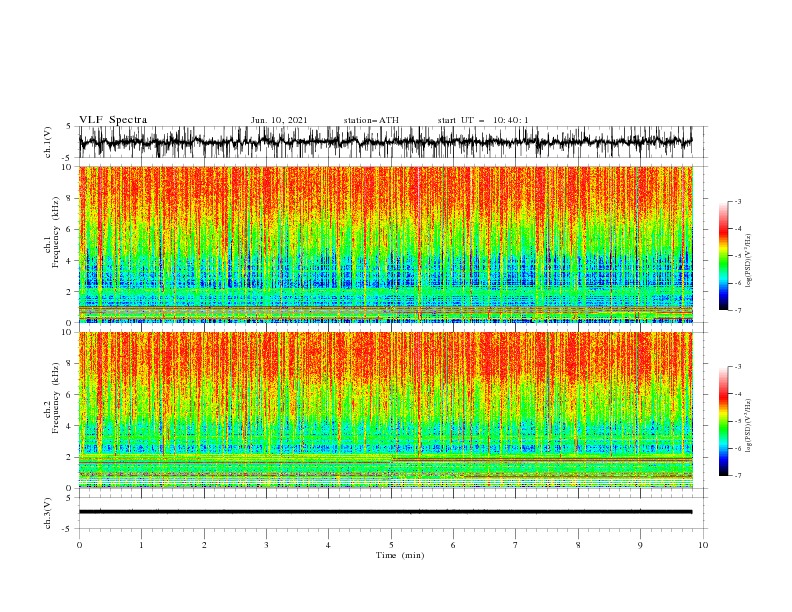Click time axis tick label '0'
This screenshot has height=612, width=792.
click(79, 545)
